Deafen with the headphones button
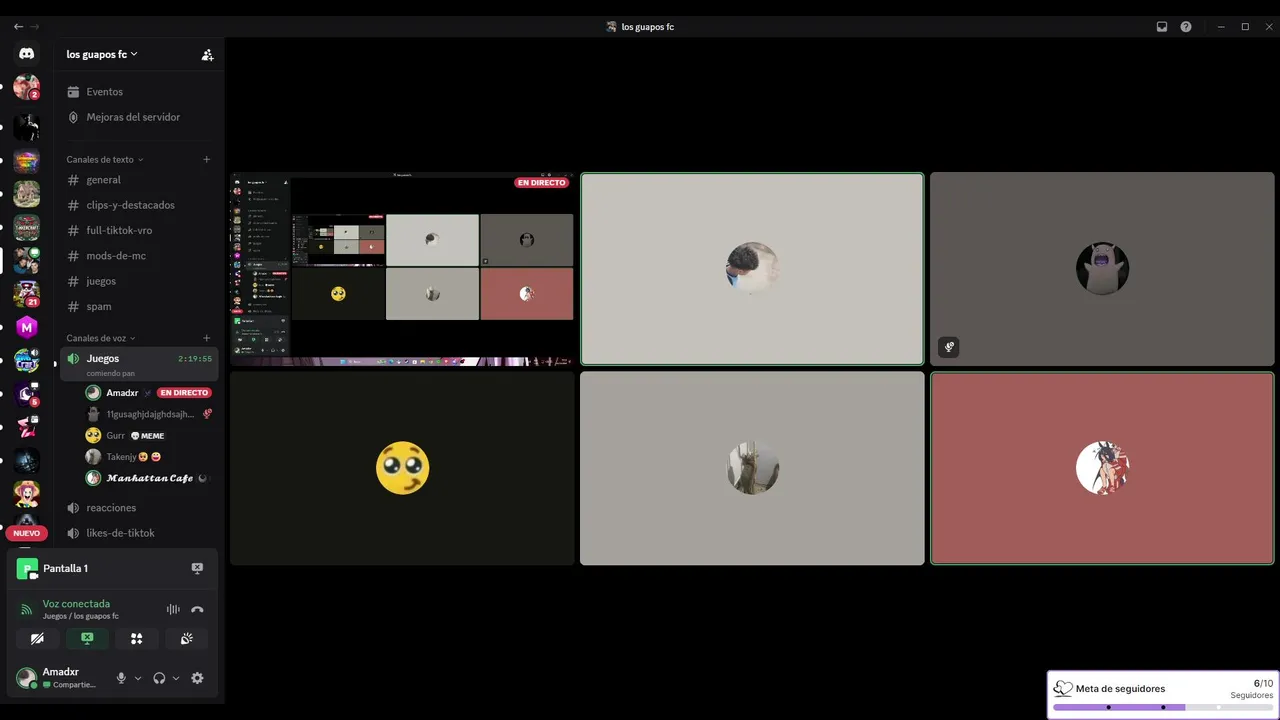The image size is (1280, 720). tap(159, 678)
